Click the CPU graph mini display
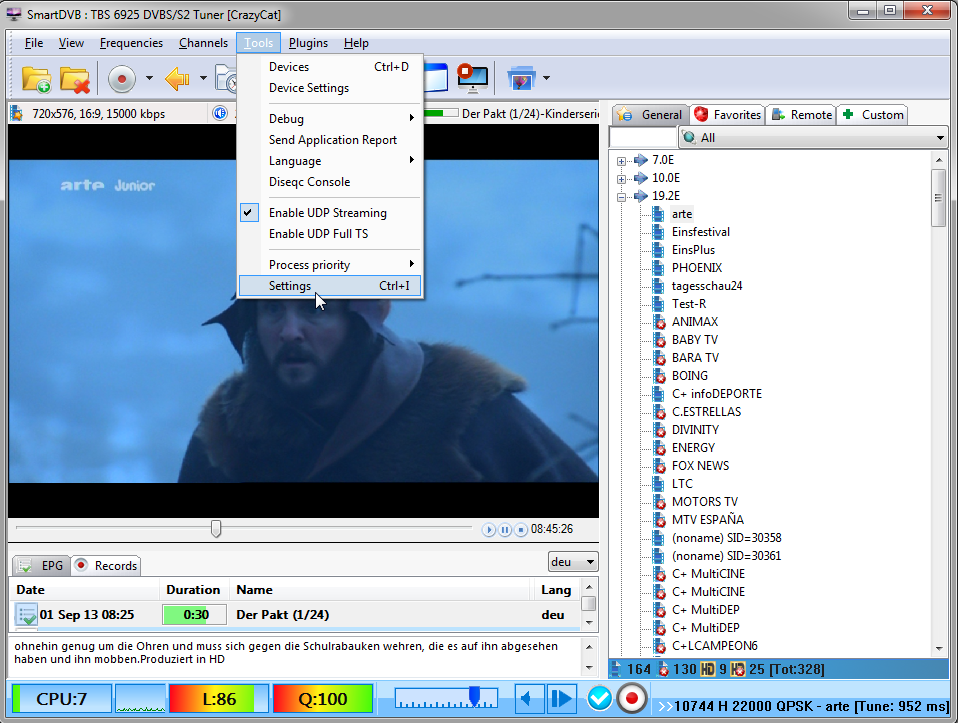 141,699
